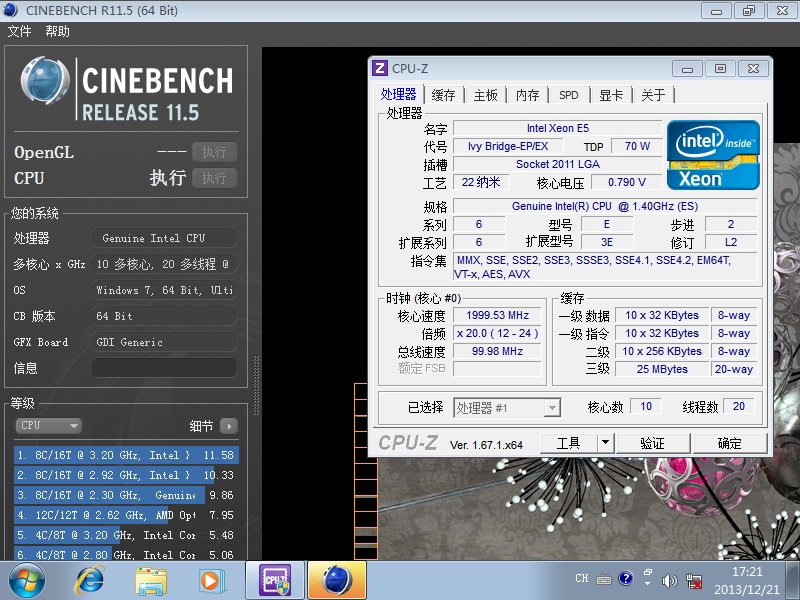Click the 确定 OK button in CPU-Z
This screenshot has width=800, height=600.
point(730,443)
